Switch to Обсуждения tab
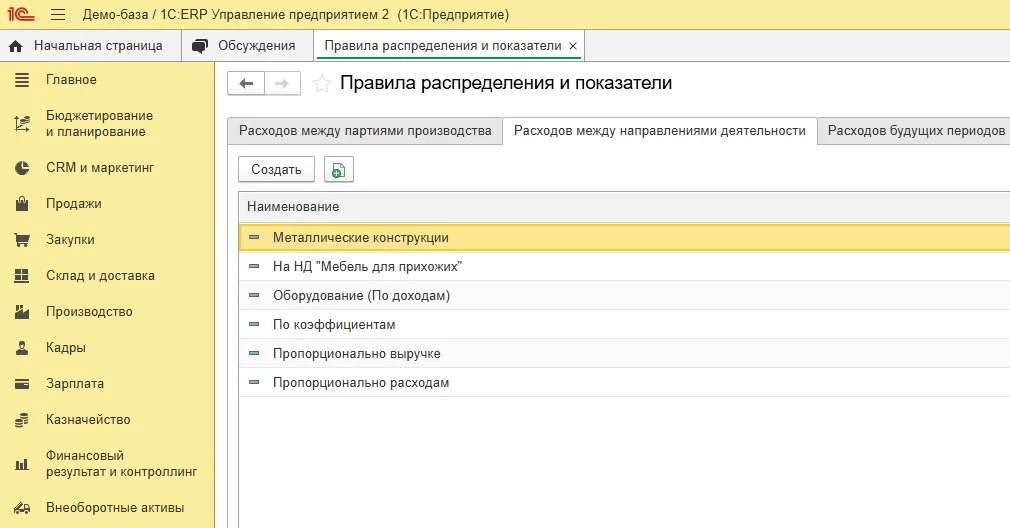 (x=247, y=46)
